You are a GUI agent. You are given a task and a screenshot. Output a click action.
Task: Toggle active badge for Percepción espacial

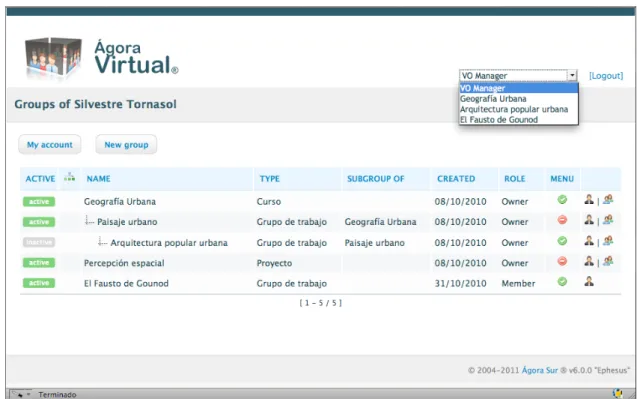pyautogui.click(x=39, y=263)
